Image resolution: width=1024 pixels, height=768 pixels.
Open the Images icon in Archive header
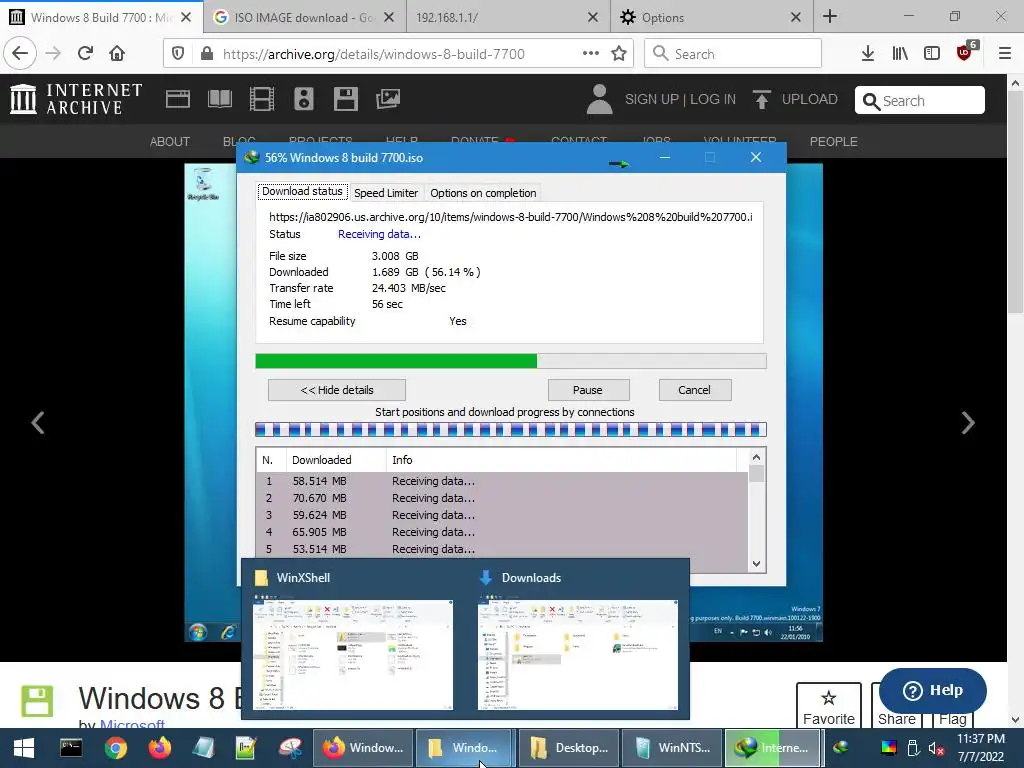388,99
